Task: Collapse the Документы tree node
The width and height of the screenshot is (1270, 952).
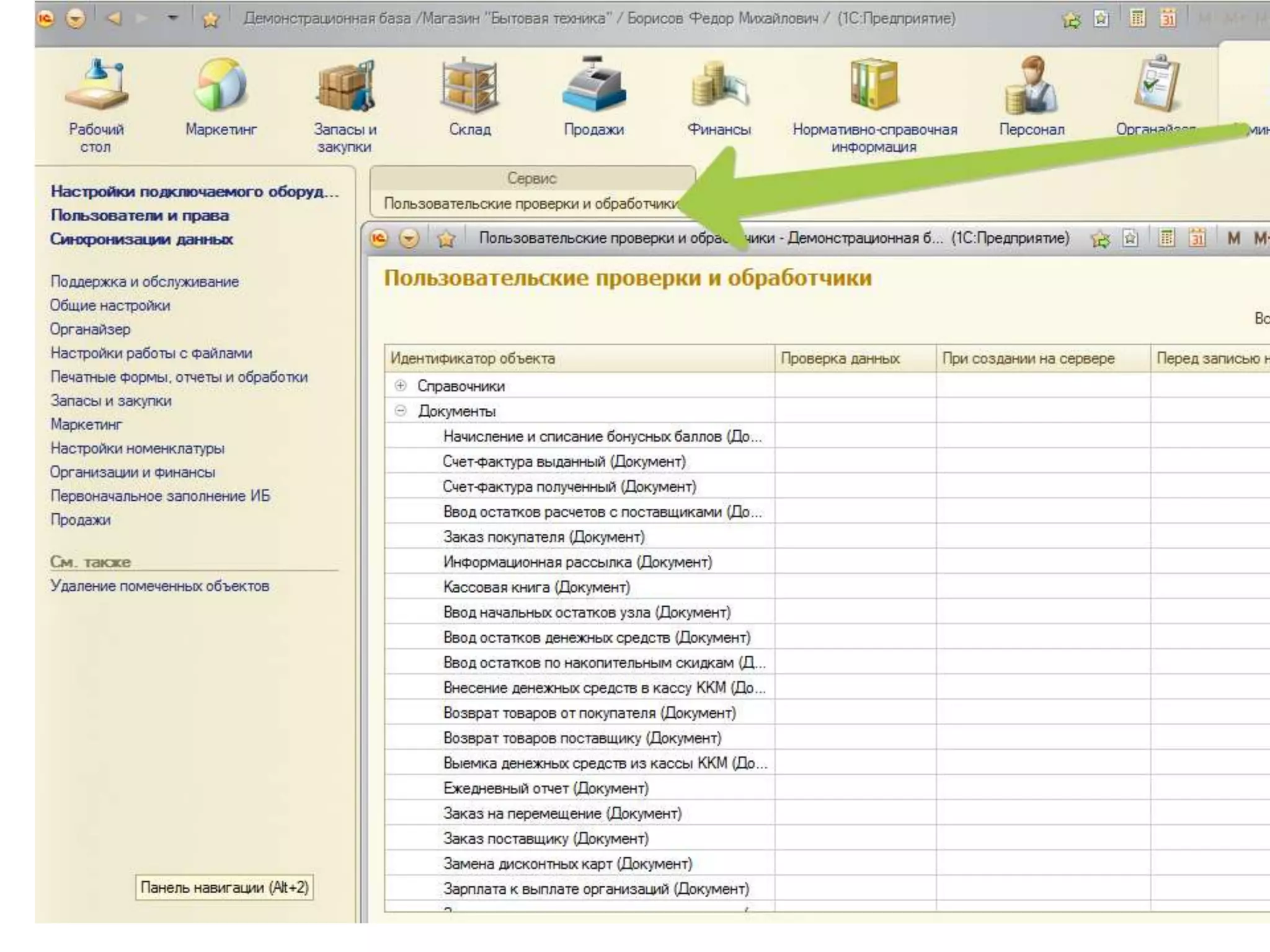Action: (401, 411)
